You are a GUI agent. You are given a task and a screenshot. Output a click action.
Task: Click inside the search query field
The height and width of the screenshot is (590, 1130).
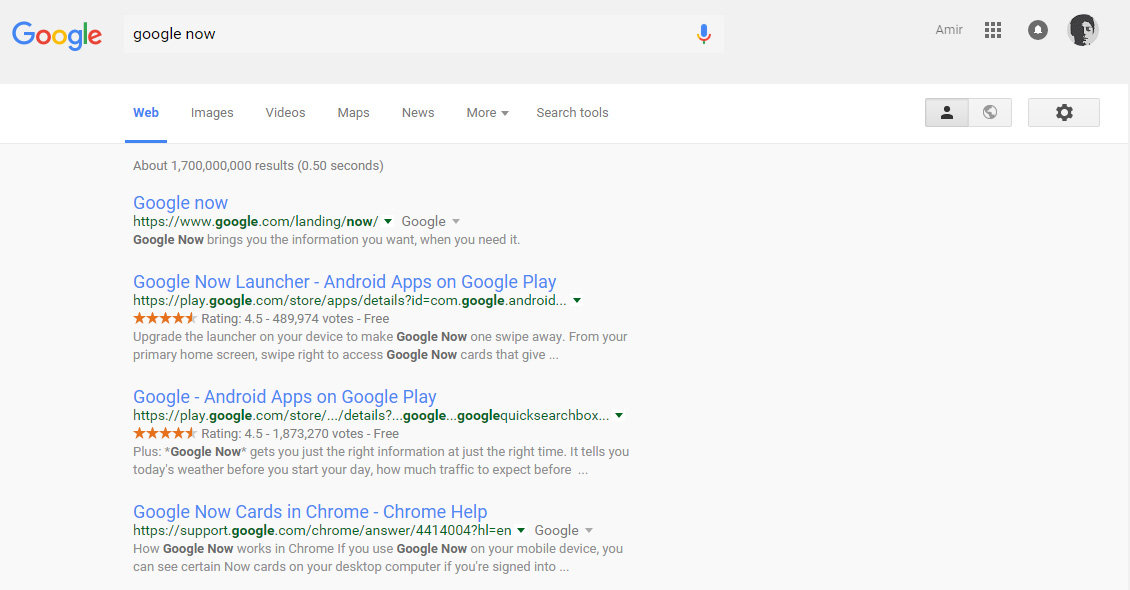[400, 33]
